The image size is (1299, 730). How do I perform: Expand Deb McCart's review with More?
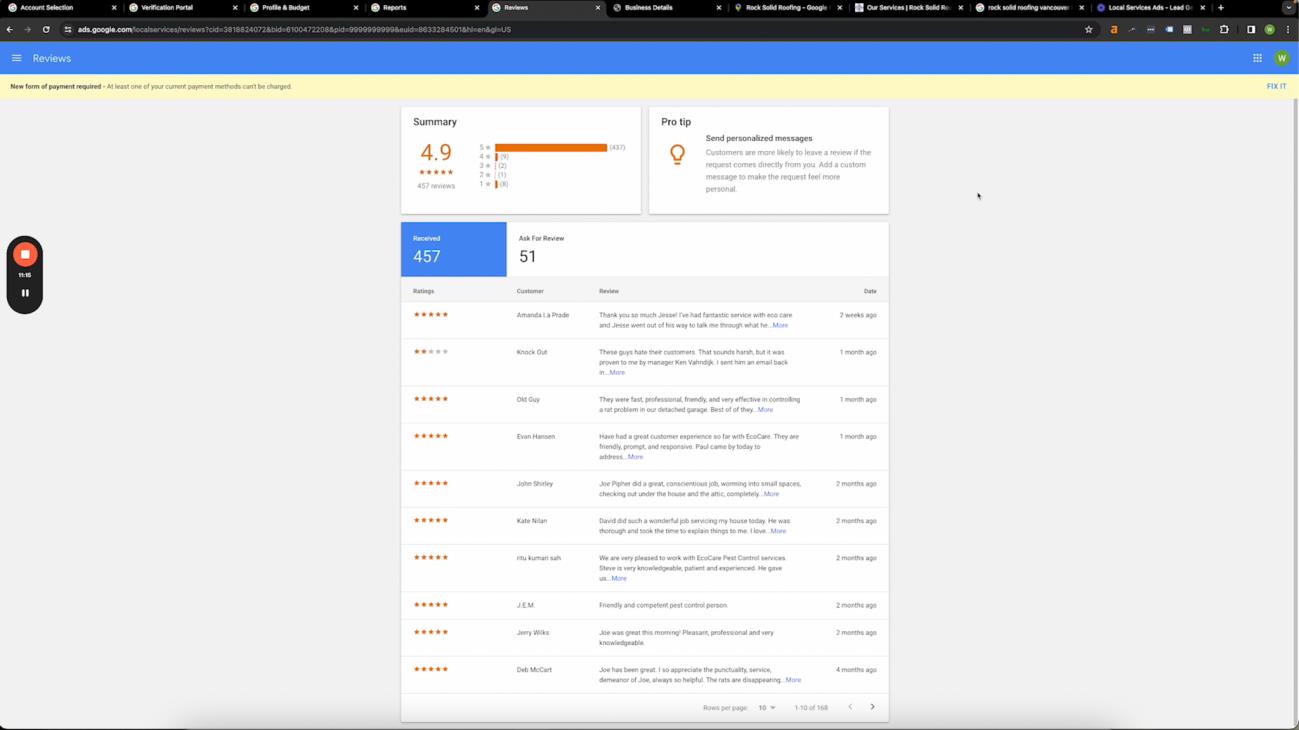tap(793, 680)
